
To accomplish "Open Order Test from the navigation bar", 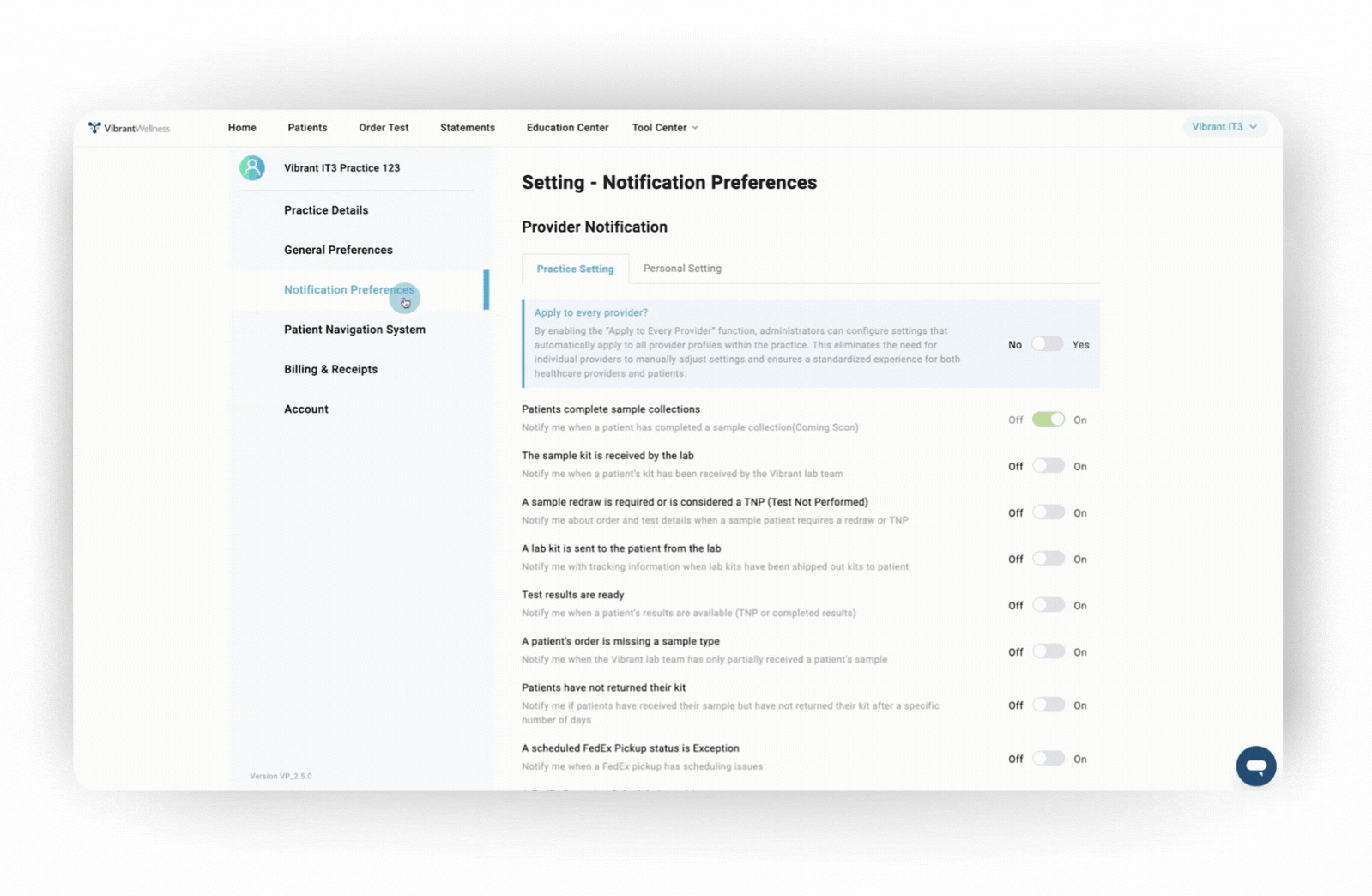I will (384, 128).
